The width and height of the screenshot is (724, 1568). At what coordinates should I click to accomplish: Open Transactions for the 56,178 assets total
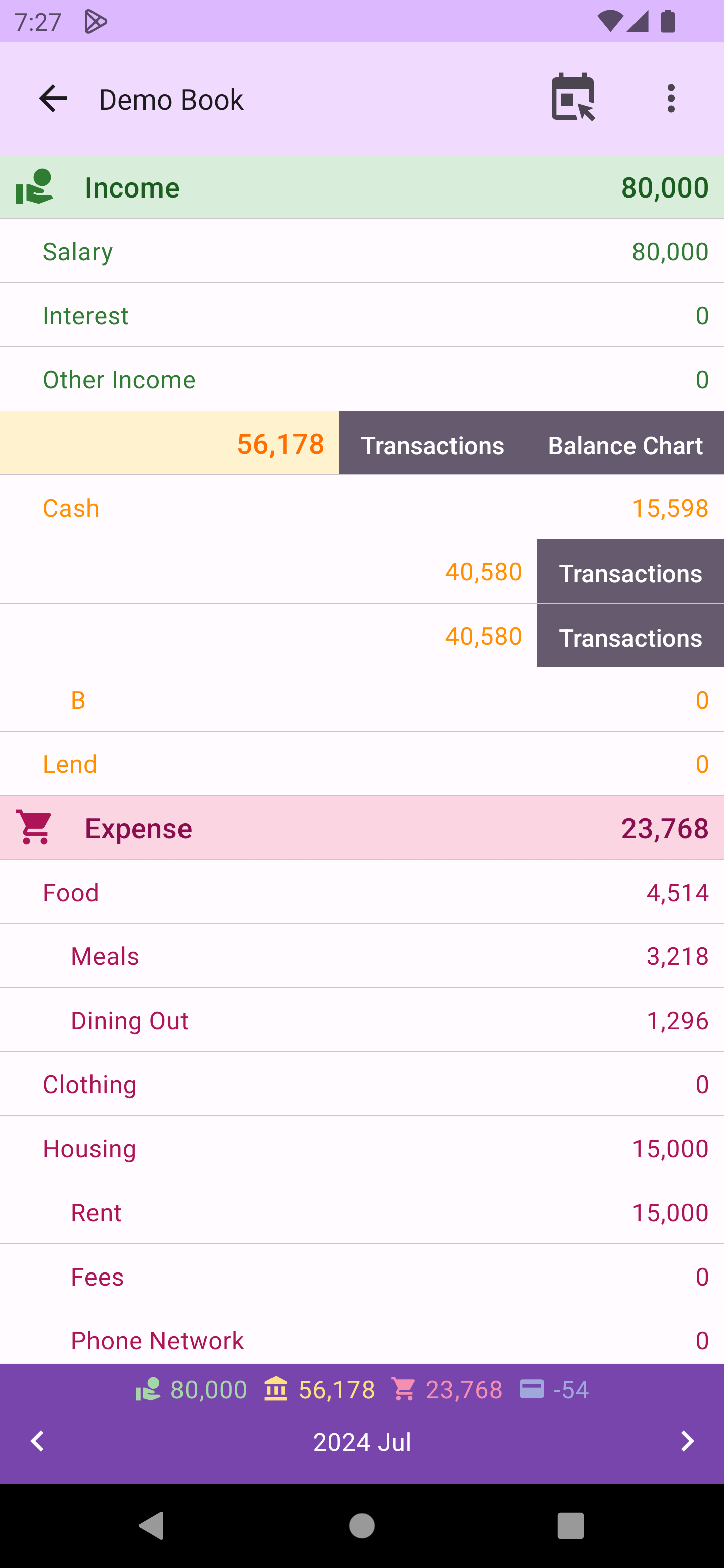point(432,445)
